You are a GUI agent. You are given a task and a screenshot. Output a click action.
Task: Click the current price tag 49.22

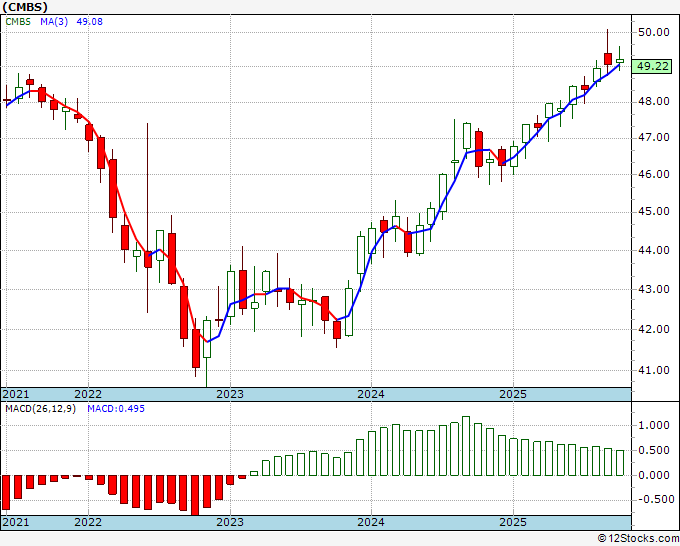652,66
